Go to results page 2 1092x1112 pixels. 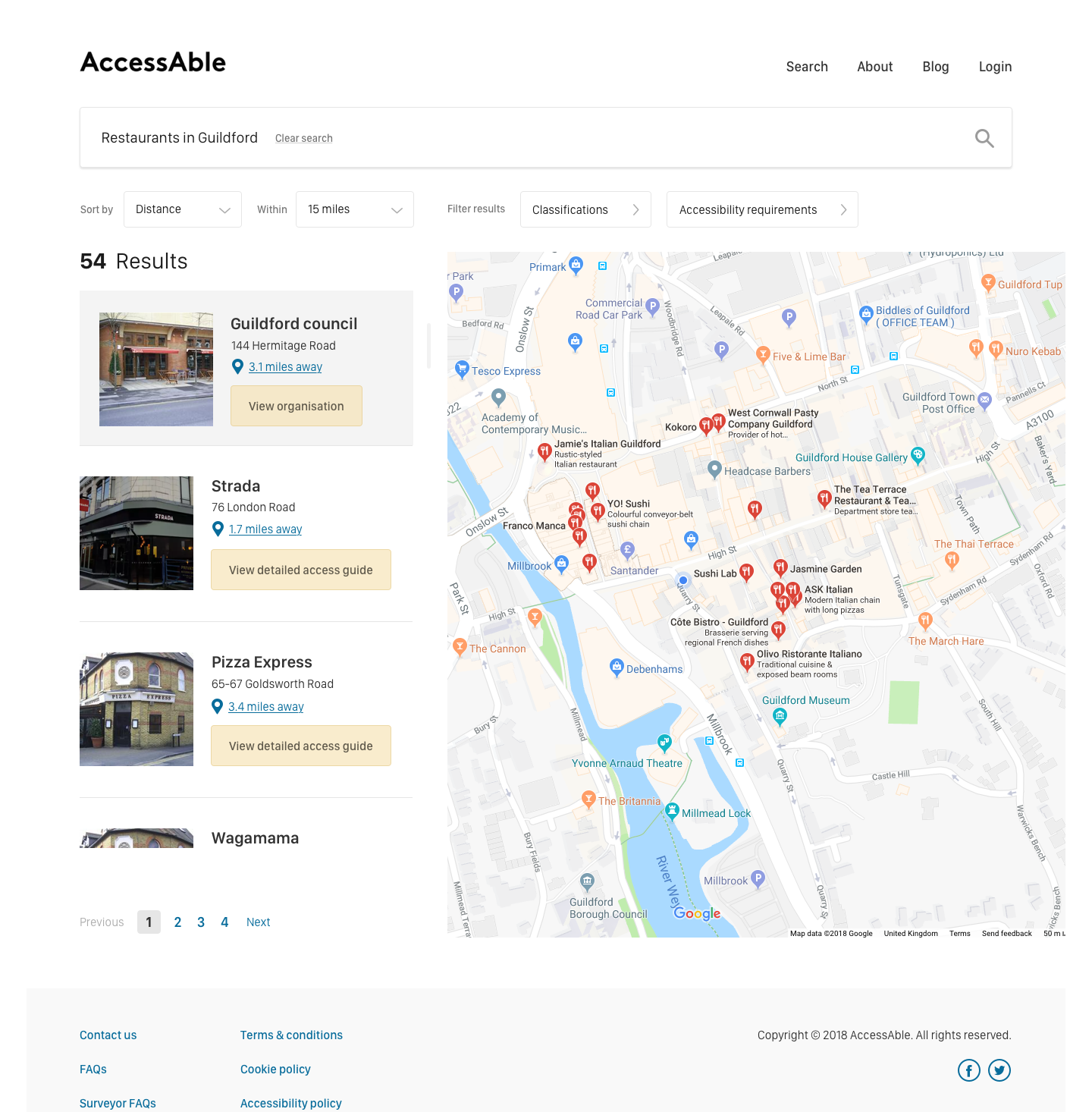pos(177,922)
